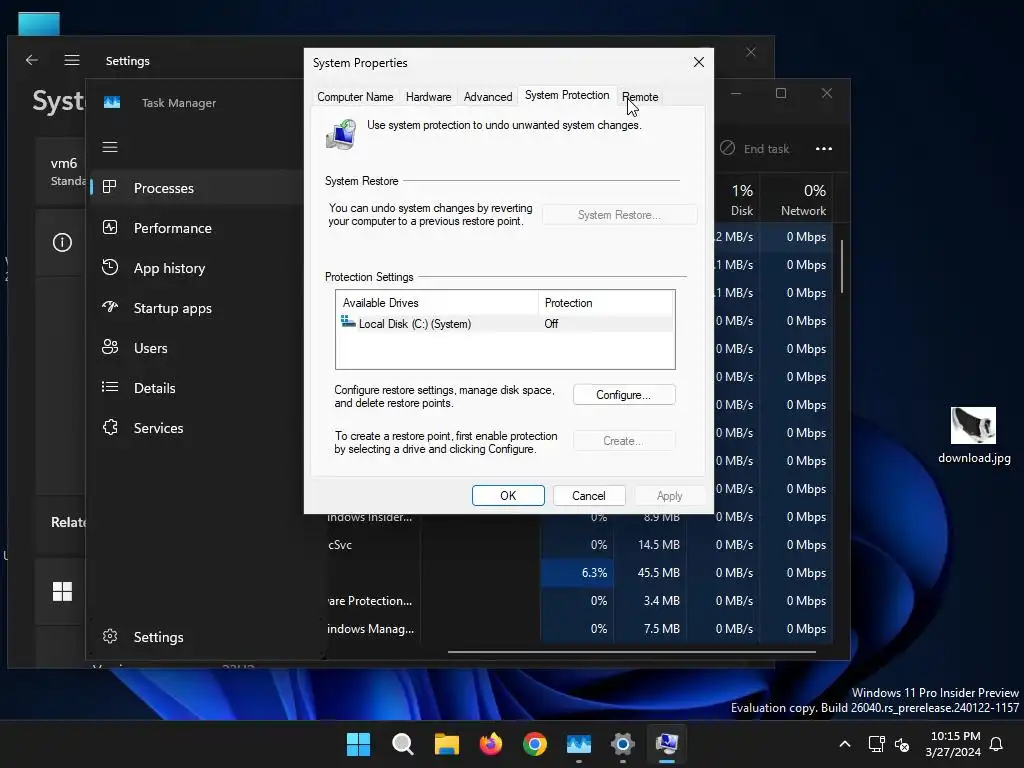1024x768 pixels.
Task: Open Task Manager more options ellipsis
Action: pyautogui.click(x=824, y=149)
